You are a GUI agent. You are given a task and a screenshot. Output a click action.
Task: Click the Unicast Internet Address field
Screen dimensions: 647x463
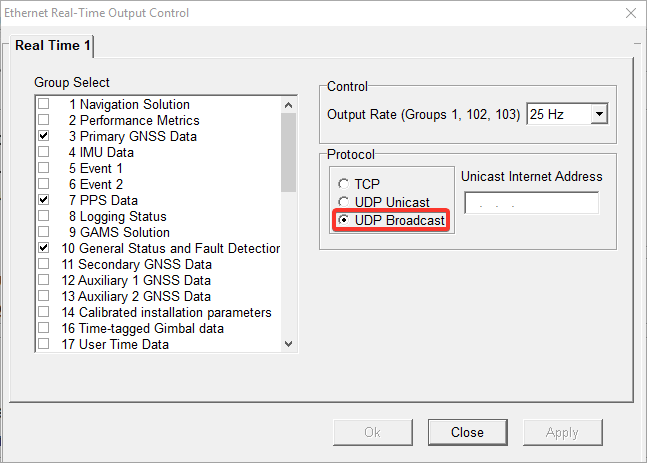531,203
